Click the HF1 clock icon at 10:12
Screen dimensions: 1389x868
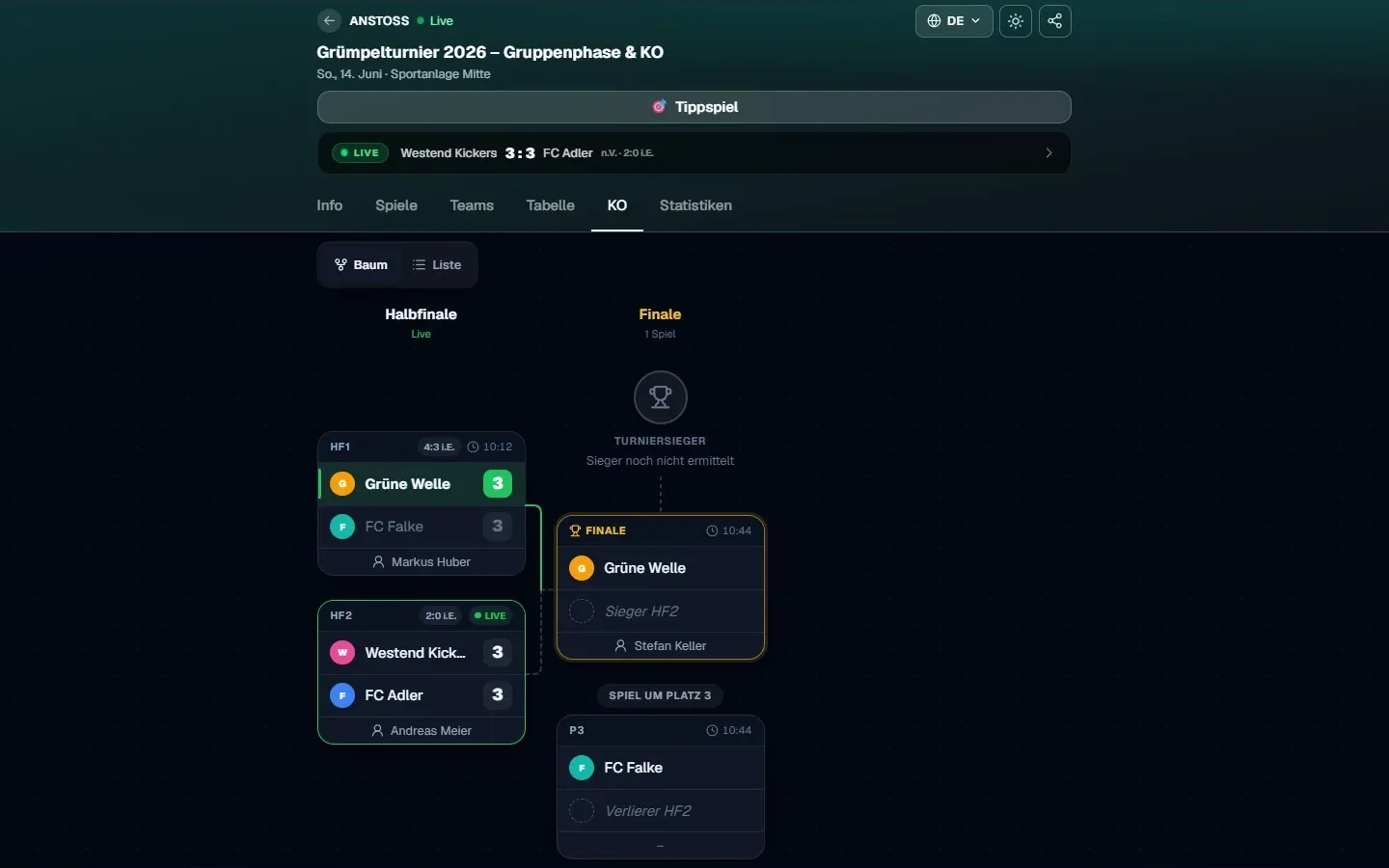tap(473, 448)
